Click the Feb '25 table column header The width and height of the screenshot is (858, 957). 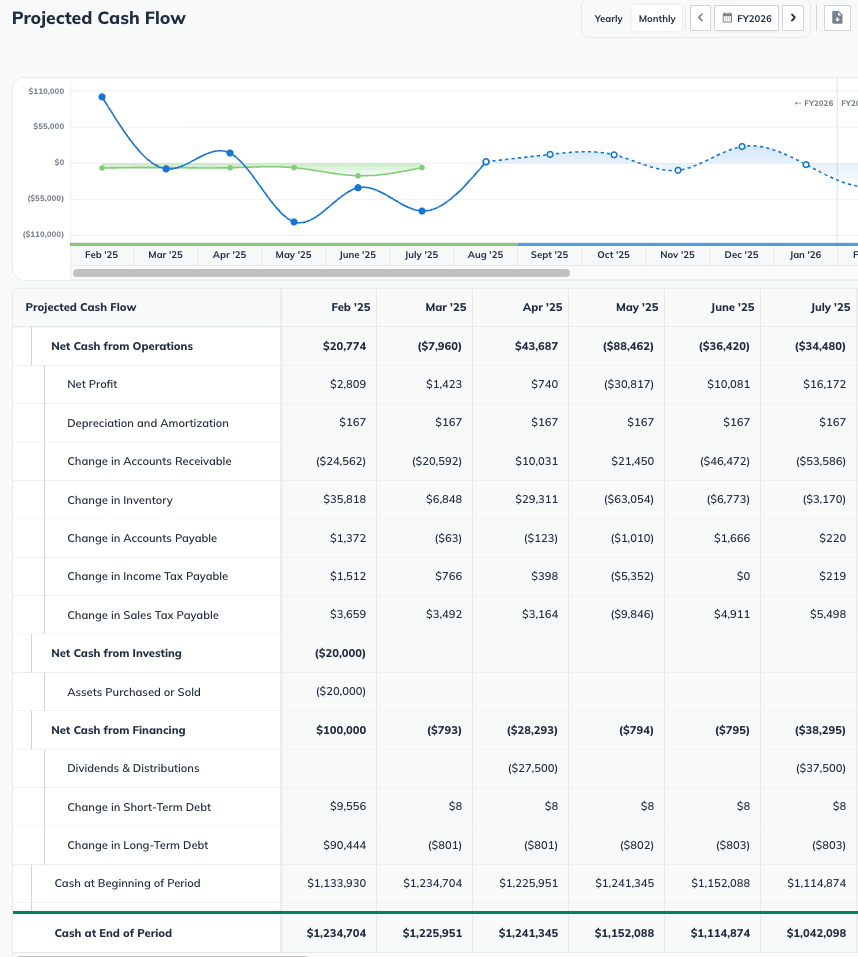tap(350, 307)
